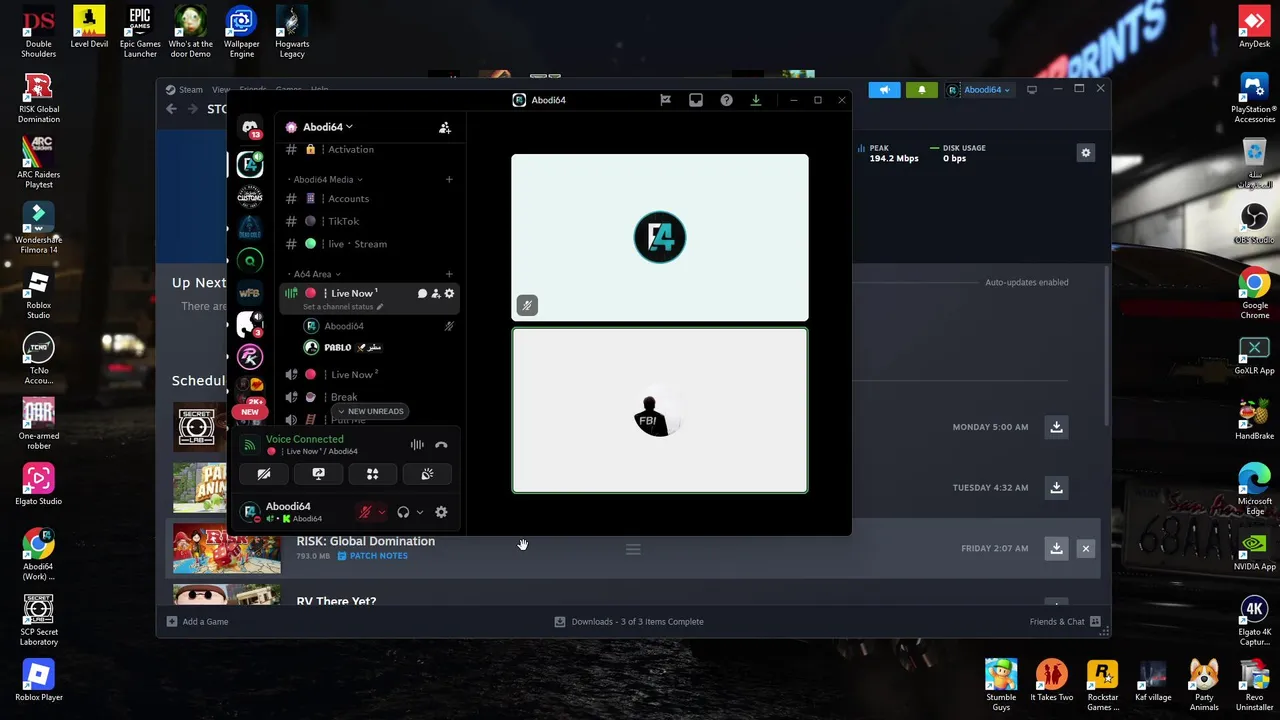1280x720 pixels.
Task: Click Steam announcements megaphone button
Action: [x=884, y=90]
